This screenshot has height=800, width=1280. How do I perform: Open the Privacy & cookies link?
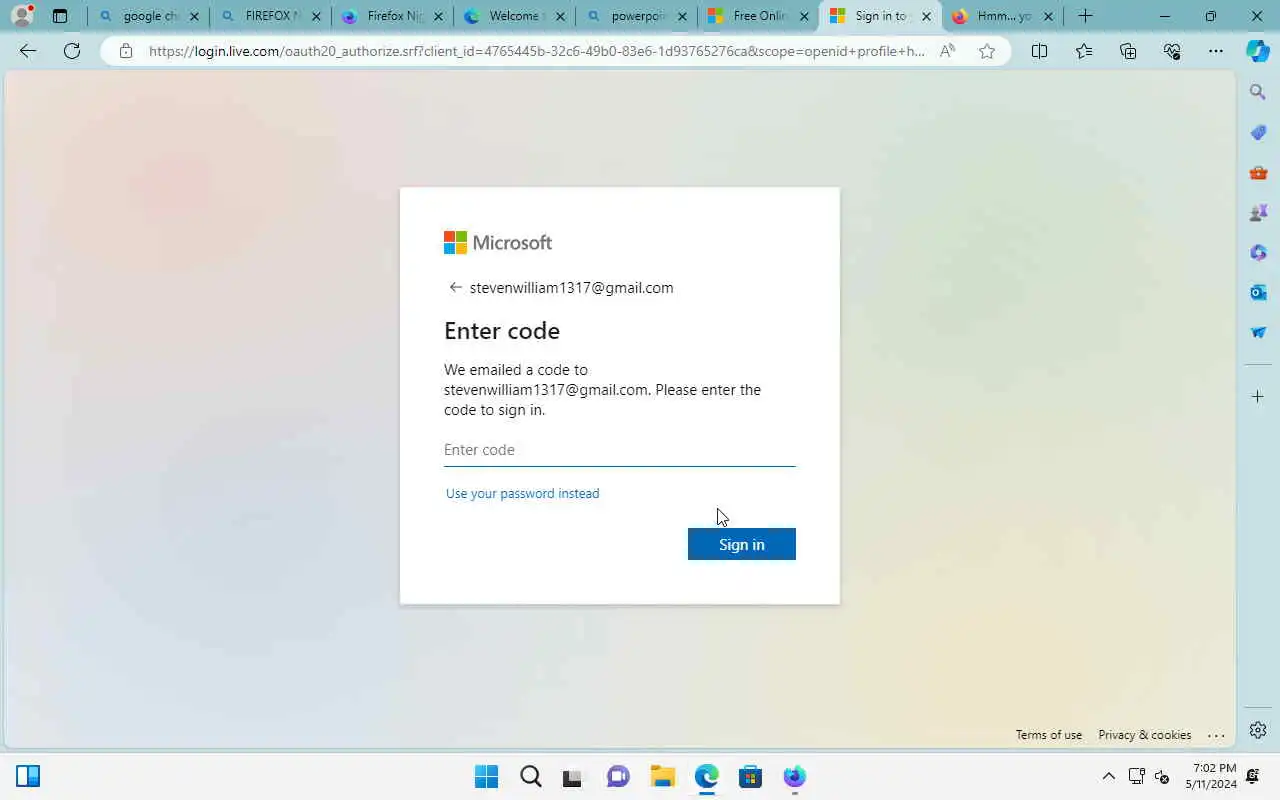point(1145,735)
